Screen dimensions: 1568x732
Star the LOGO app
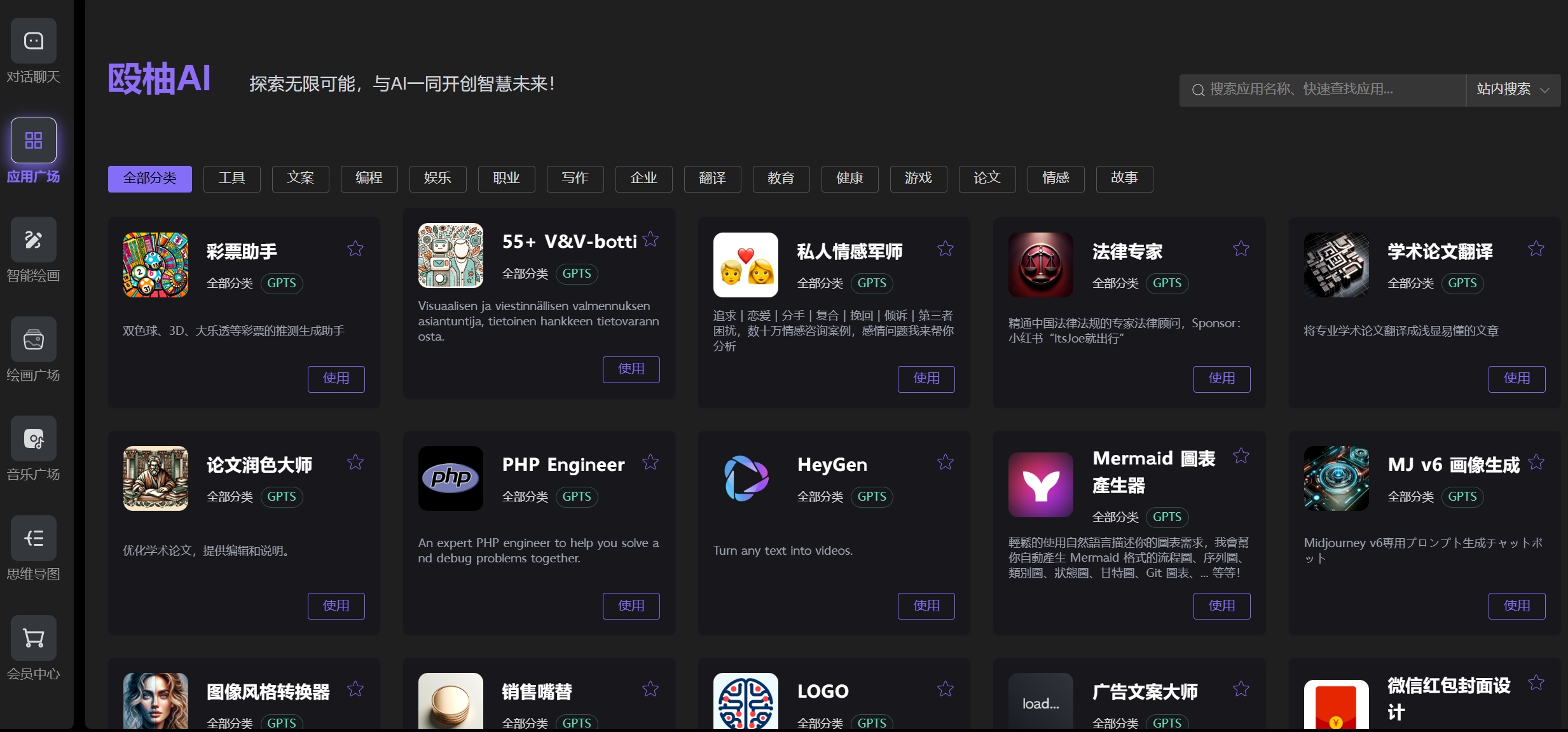tap(946, 689)
